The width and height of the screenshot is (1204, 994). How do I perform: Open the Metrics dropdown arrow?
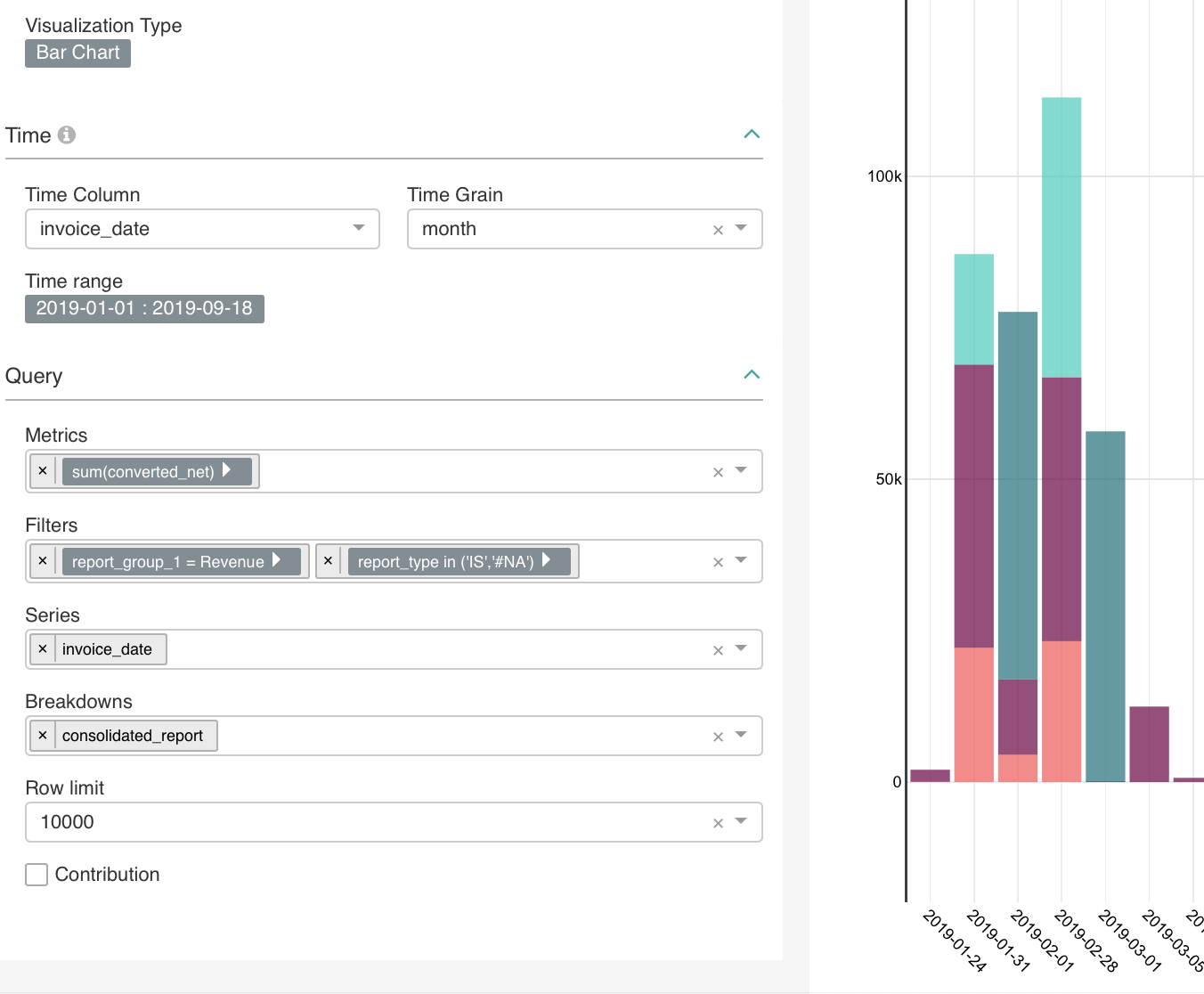click(x=741, y=470)
